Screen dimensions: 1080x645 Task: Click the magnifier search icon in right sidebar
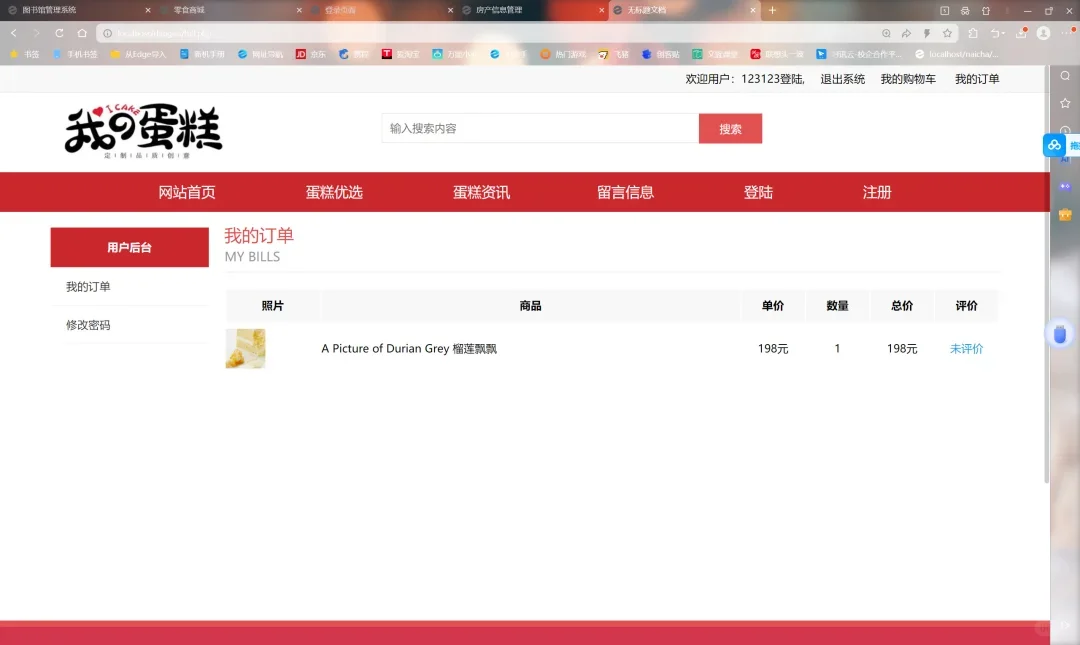(x=1064, y=75)
